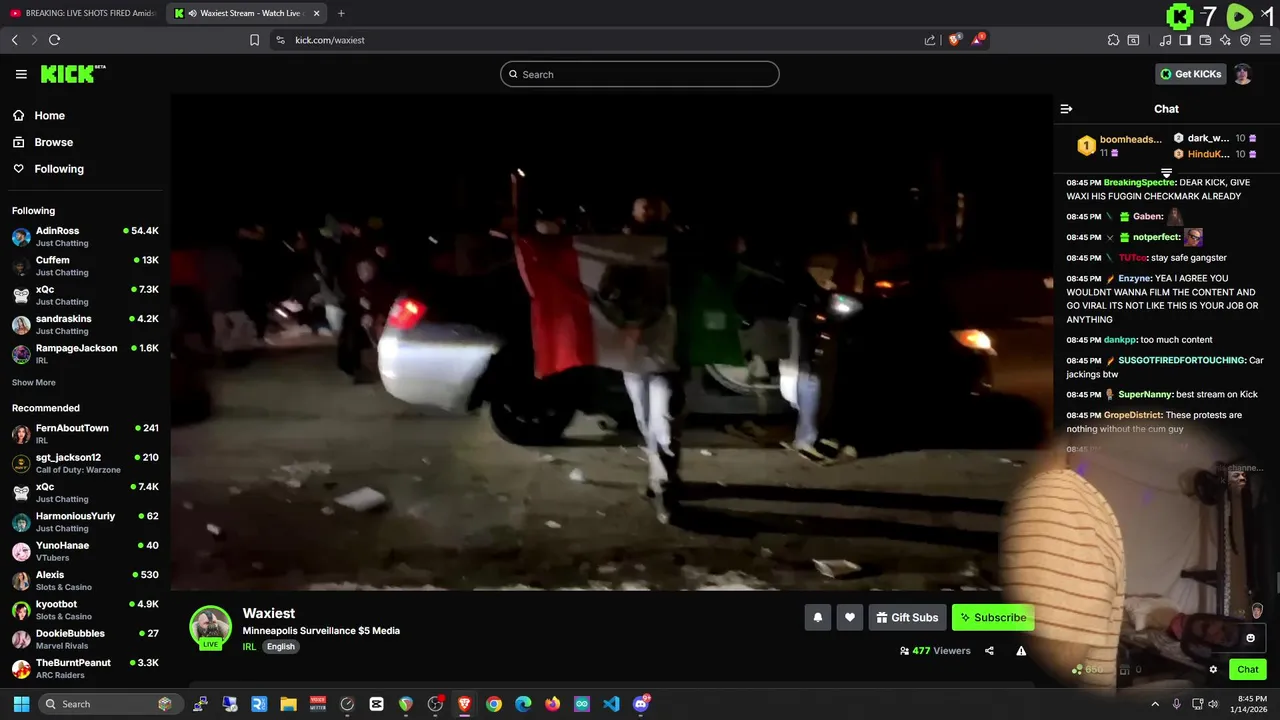Open browser main menu
The image size is (1280, 720).
click(x=1266, y=40)
